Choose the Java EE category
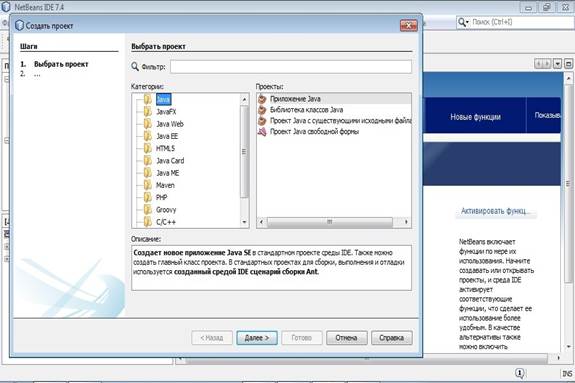The height and width of the screenshot is (383, 575). pyautogui.click(x=167, y=136)
